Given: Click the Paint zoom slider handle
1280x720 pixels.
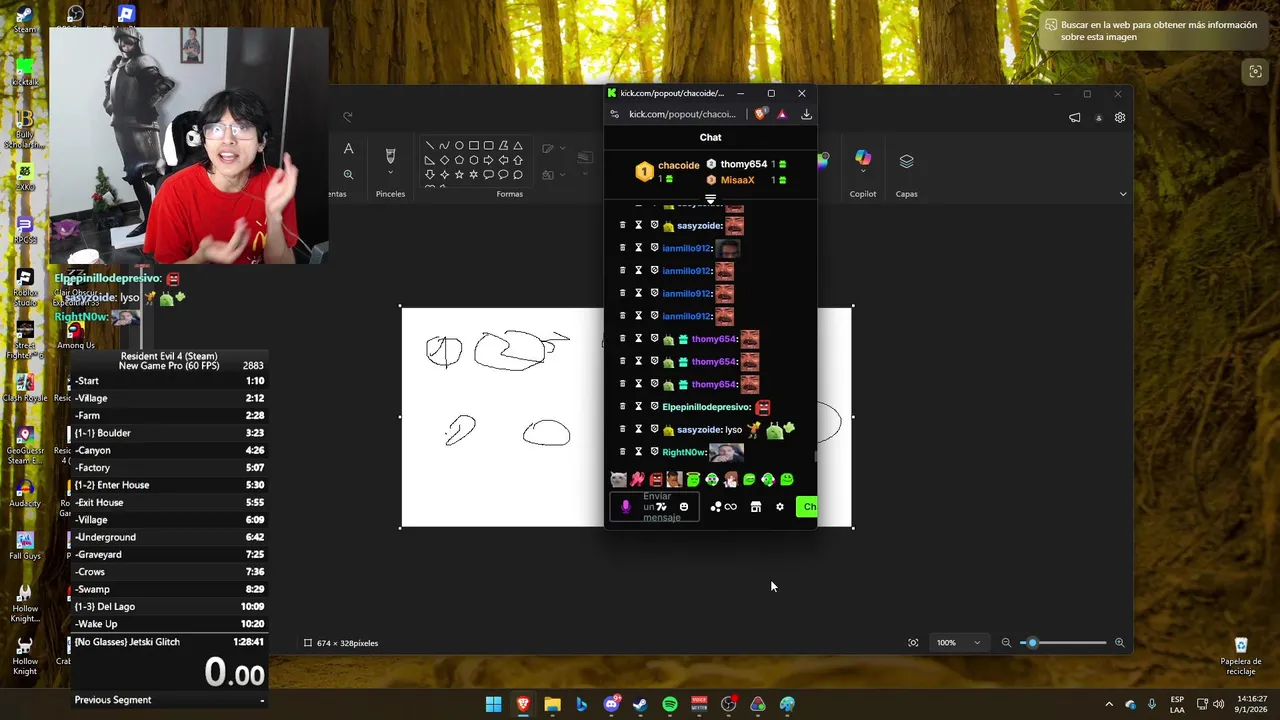Looking at the screenshot, I should pyautogui.click(x=1032, y=643).
